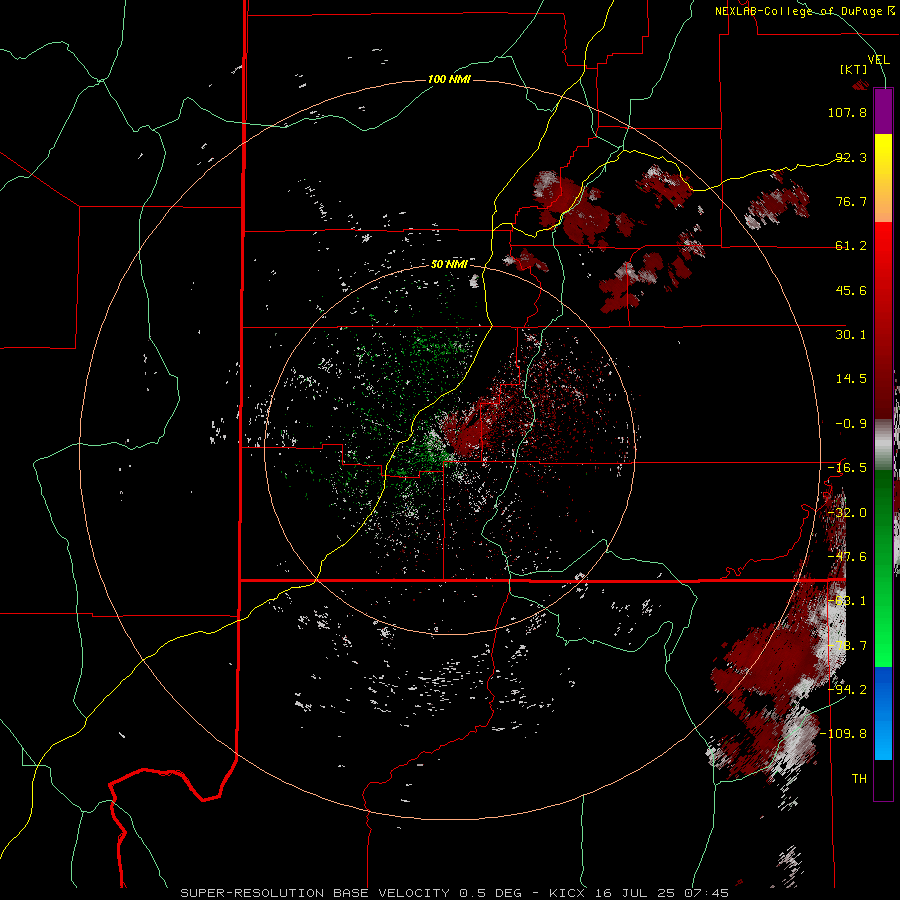Click the 50 NMI range ring label

coord(449,264)
